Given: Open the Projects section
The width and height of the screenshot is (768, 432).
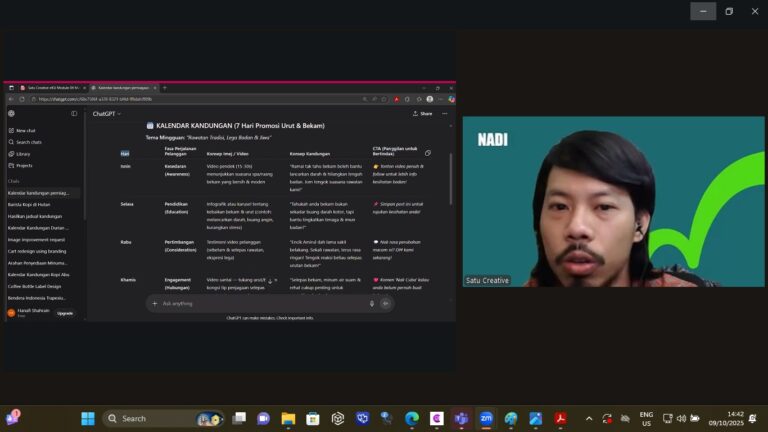Looking at the screenshot, I should (24, 166).
